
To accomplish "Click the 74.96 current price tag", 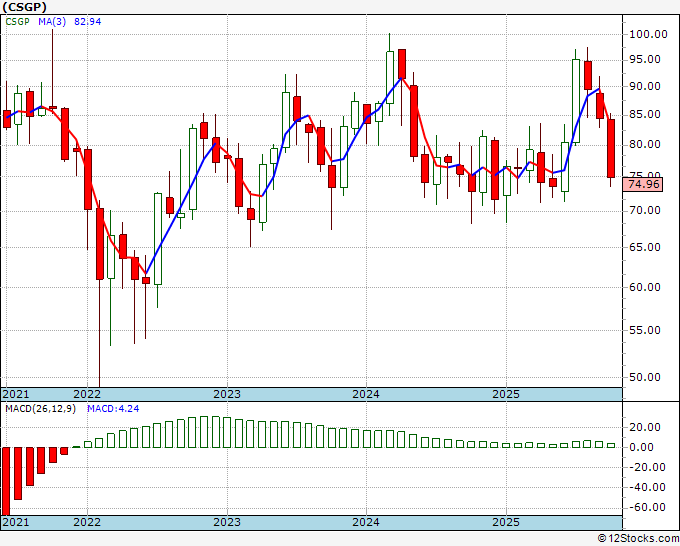I will tap(644, 184).
